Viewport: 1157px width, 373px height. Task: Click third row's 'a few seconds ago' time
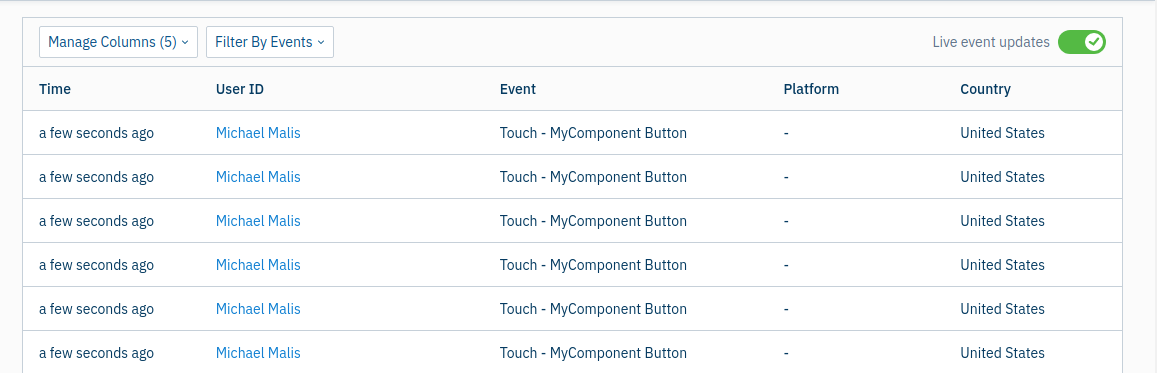coord(97,220)
